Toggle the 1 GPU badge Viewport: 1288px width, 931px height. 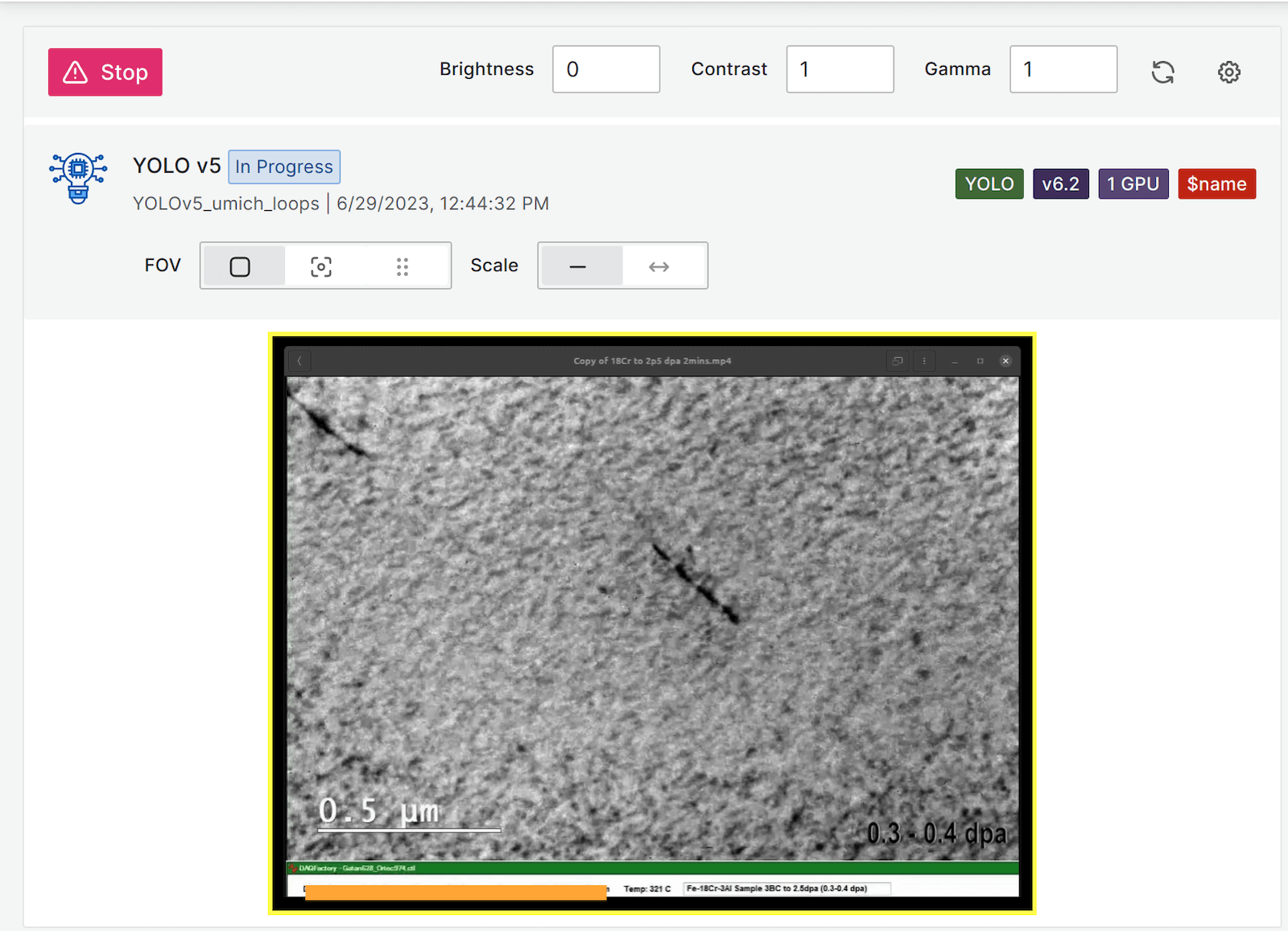coord(1133,183)
